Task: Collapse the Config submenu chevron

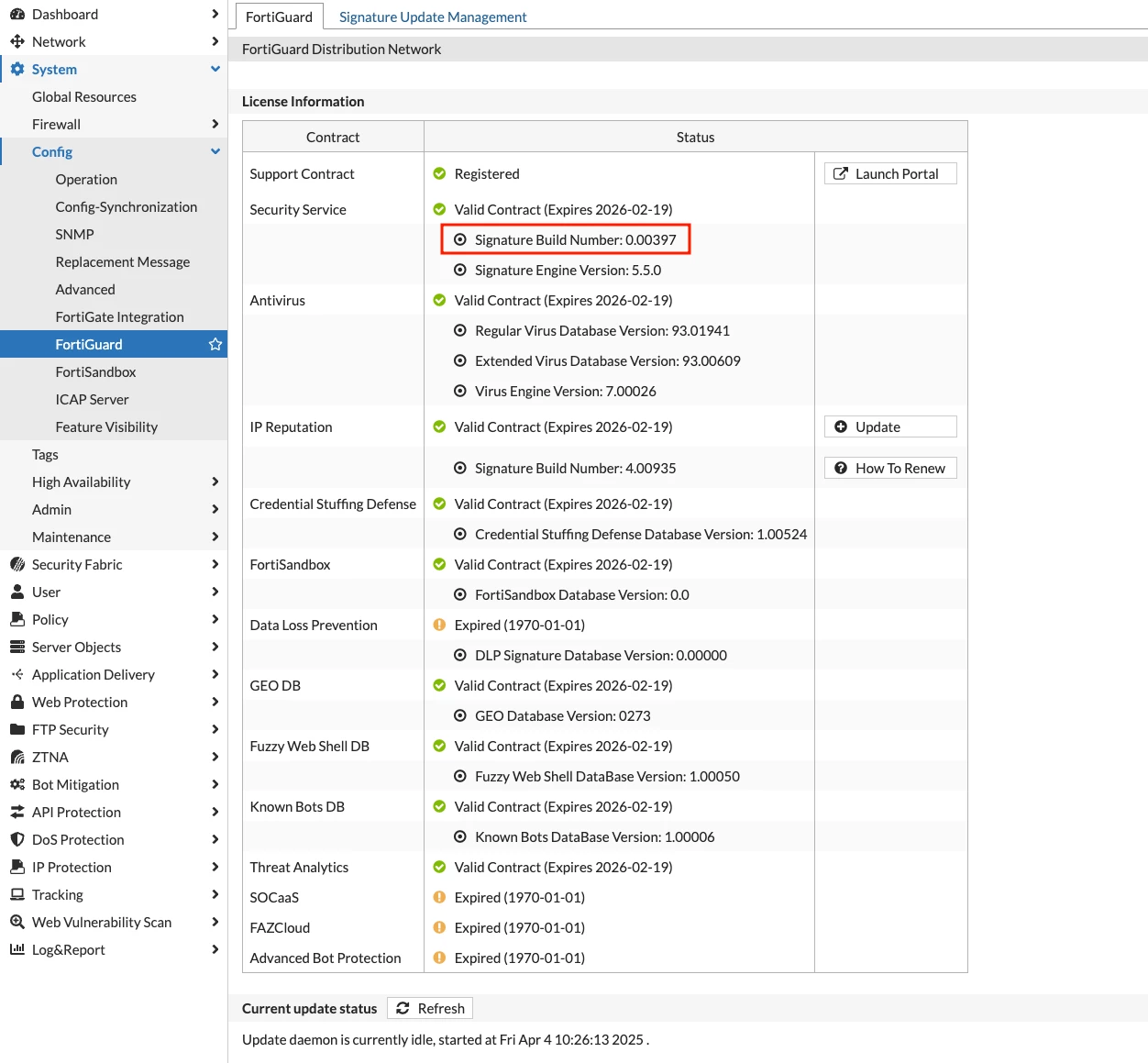Action: pos(215,151)
